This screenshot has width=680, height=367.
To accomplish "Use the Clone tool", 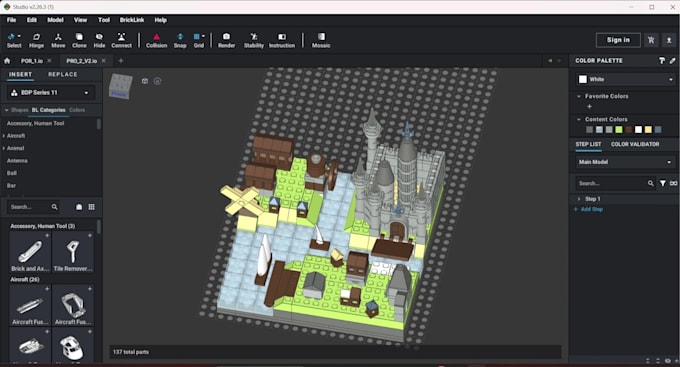I will (79, 40).
